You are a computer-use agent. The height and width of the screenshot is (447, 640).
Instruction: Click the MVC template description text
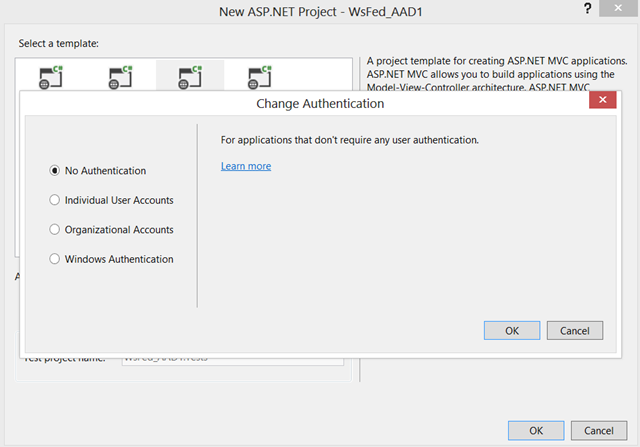coord(497,74)
